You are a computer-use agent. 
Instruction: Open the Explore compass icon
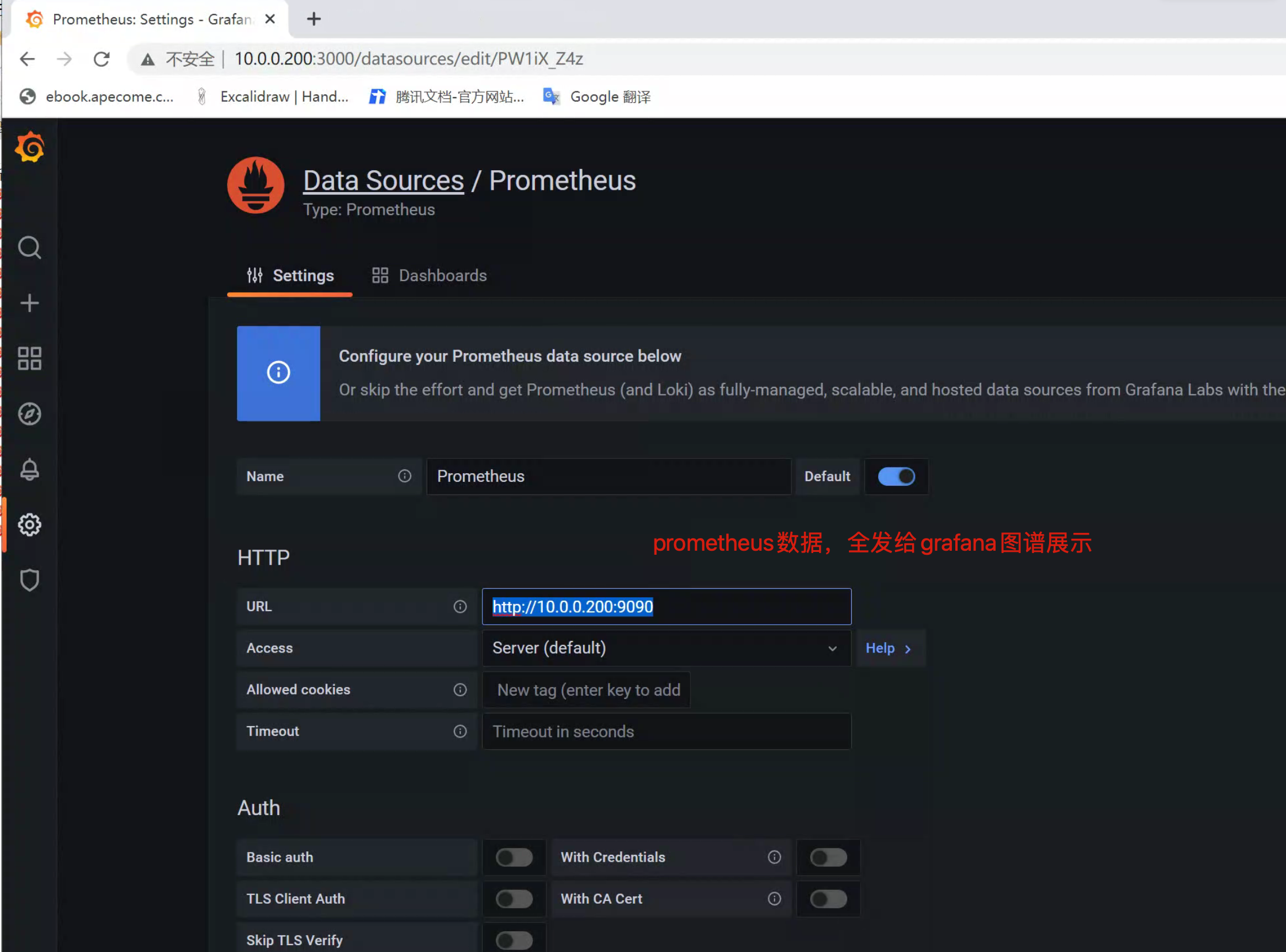click(29, 414)
